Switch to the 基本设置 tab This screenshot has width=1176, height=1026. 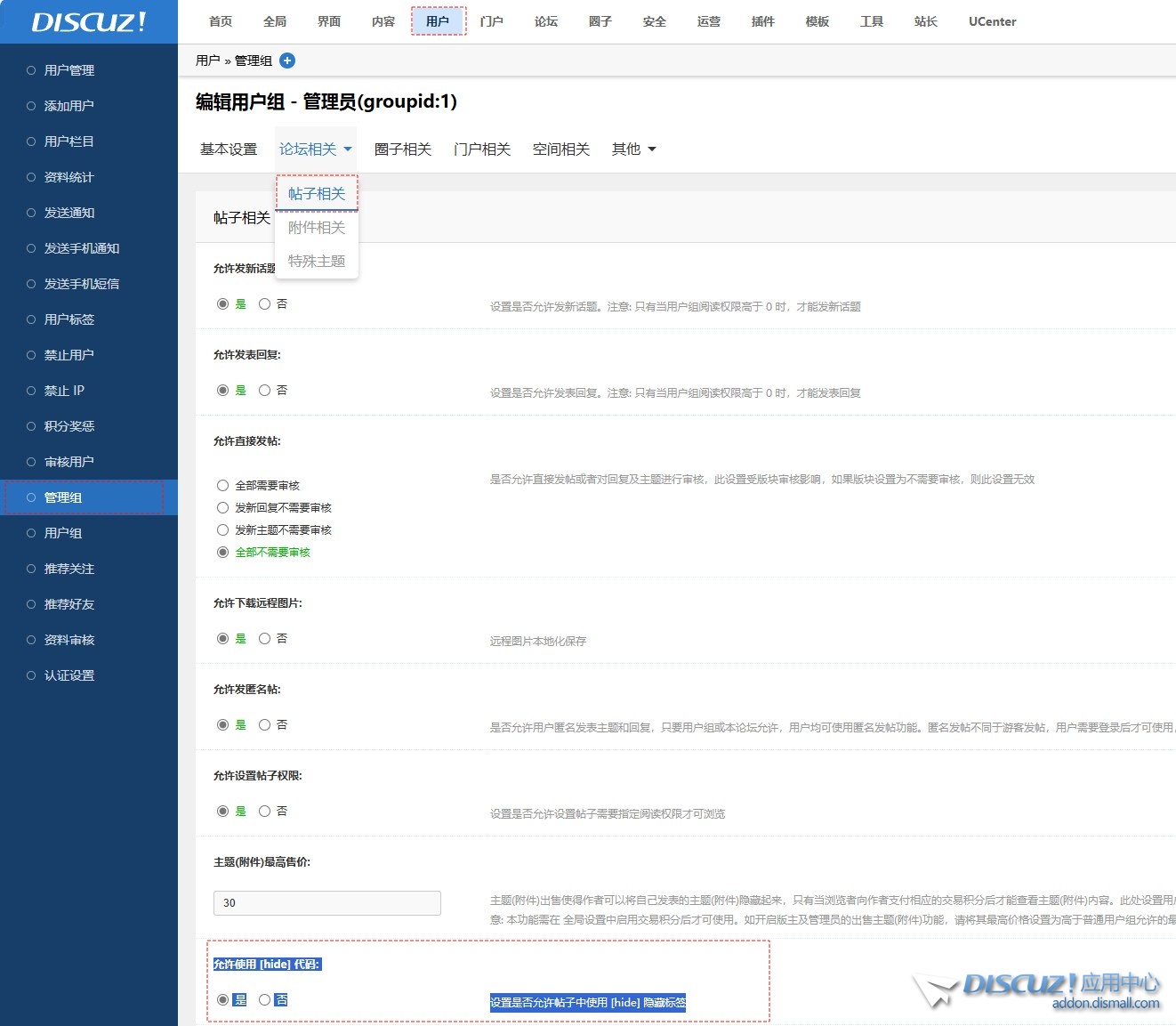click(229, 149)
